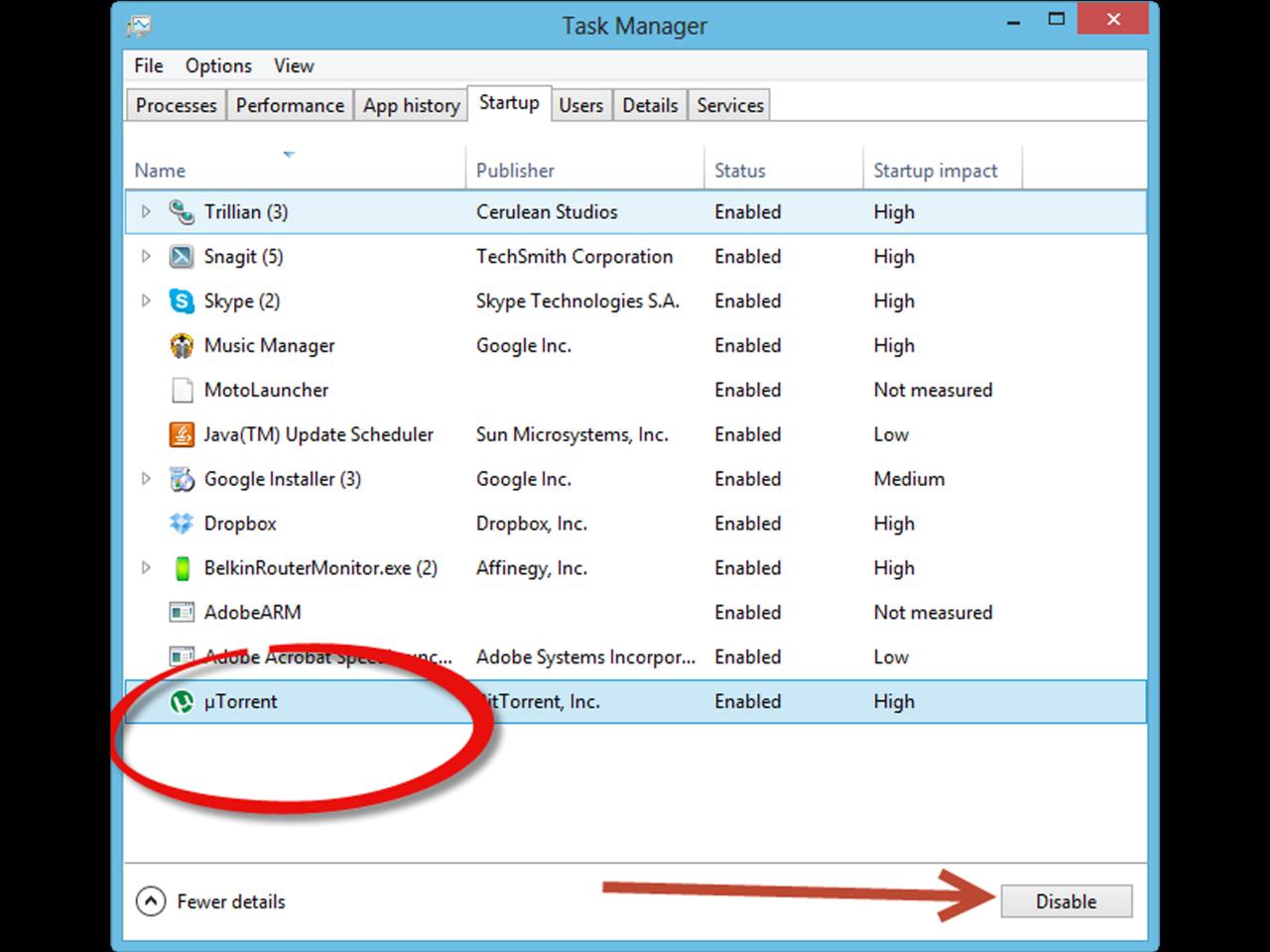
Task: Click the Skype app icon
Action: pos(182,300)
